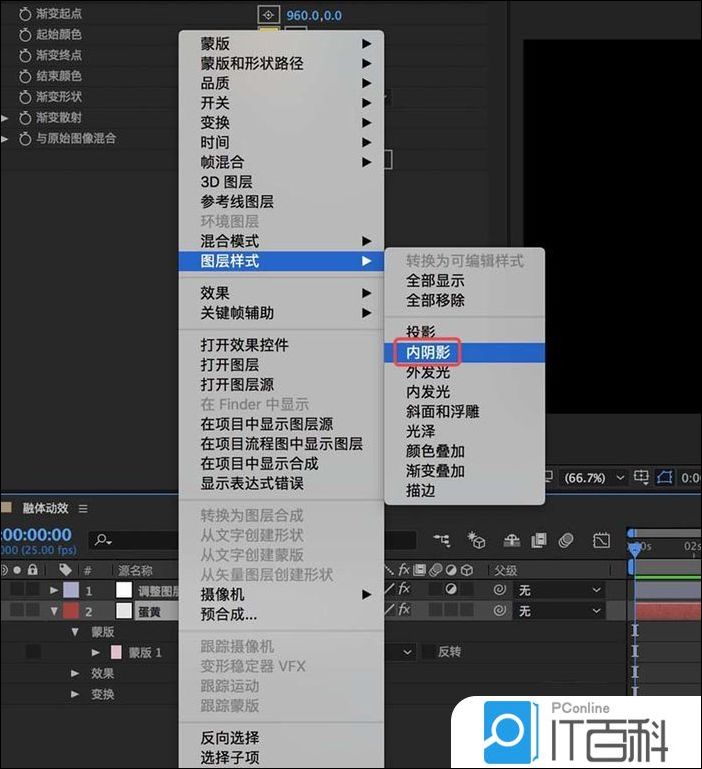Click the parent pick whip for 蛋黄 layer

tap(500, 611)
